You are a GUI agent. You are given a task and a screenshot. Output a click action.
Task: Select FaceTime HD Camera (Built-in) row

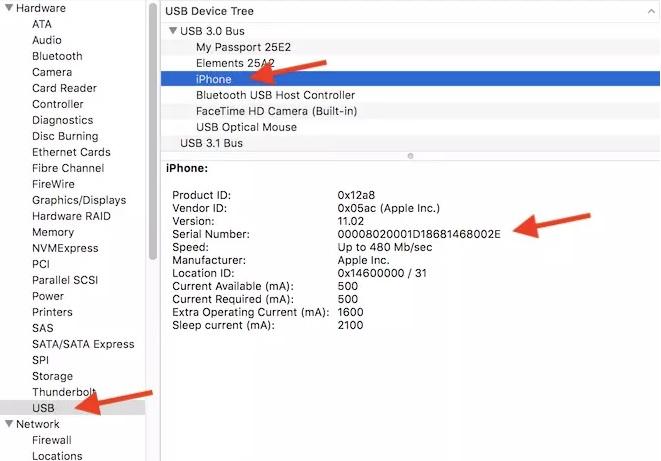coord(410,111)
